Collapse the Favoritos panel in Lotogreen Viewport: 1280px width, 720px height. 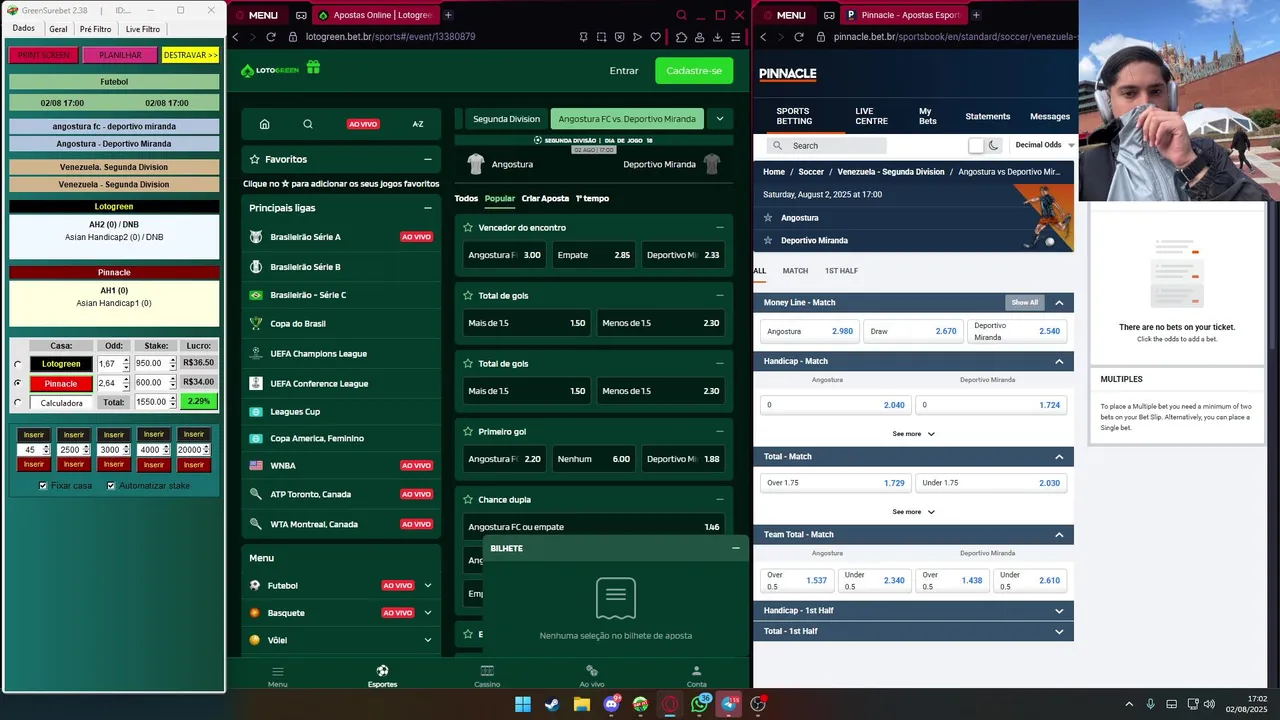tap(428, 159)
